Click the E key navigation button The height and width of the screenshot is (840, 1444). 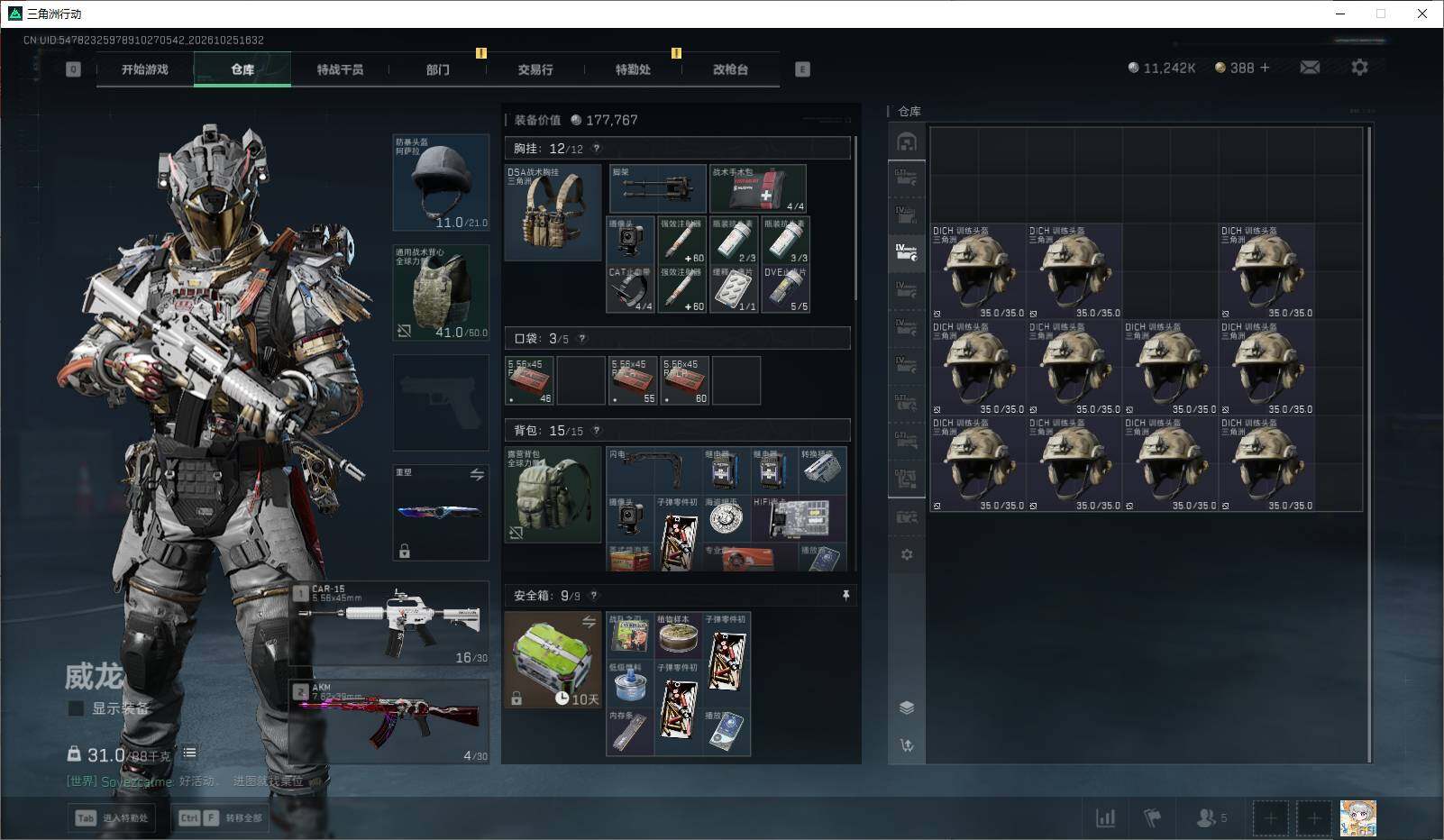click(x=802, y=69)
